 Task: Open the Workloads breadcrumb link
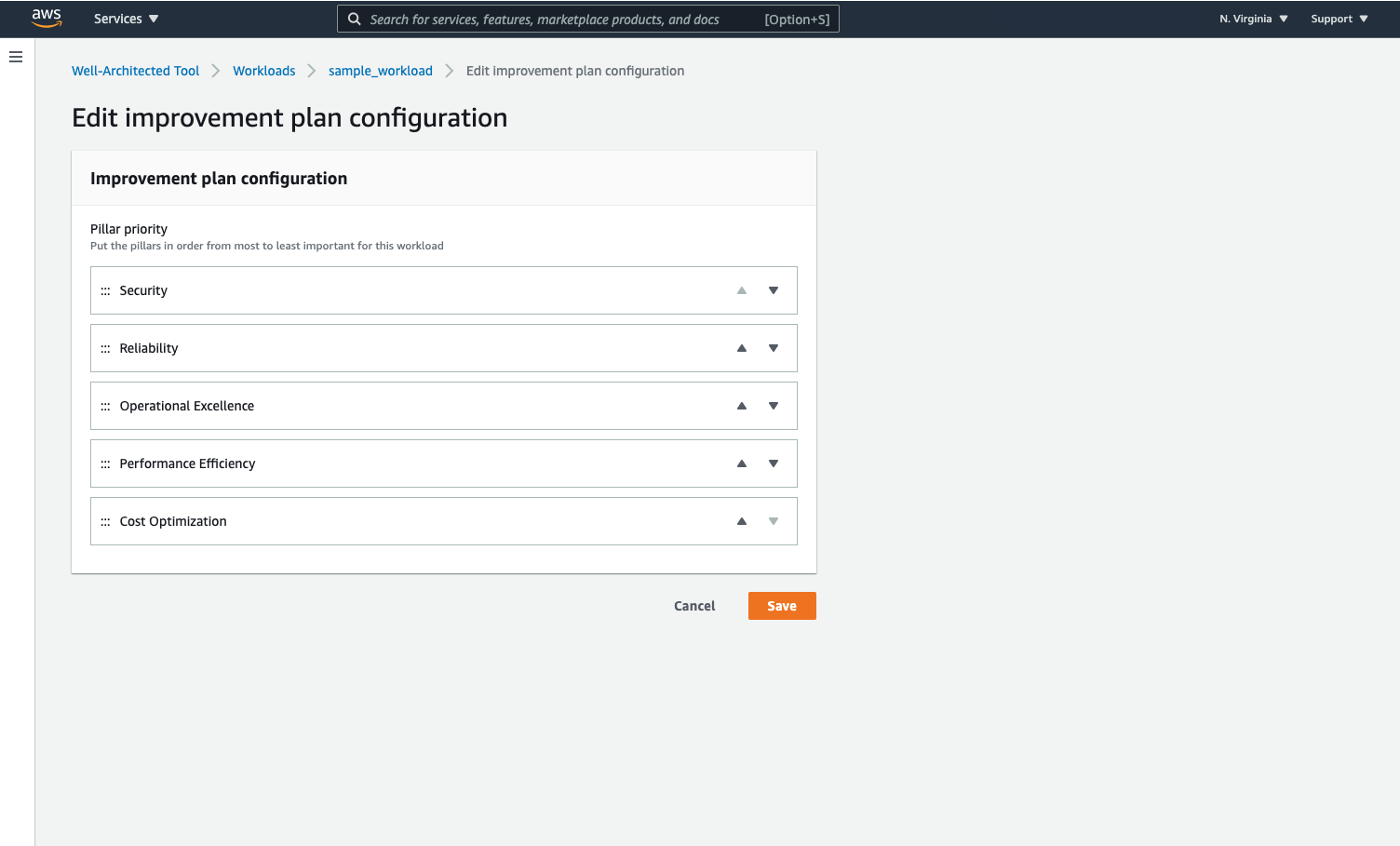(264, 71)
